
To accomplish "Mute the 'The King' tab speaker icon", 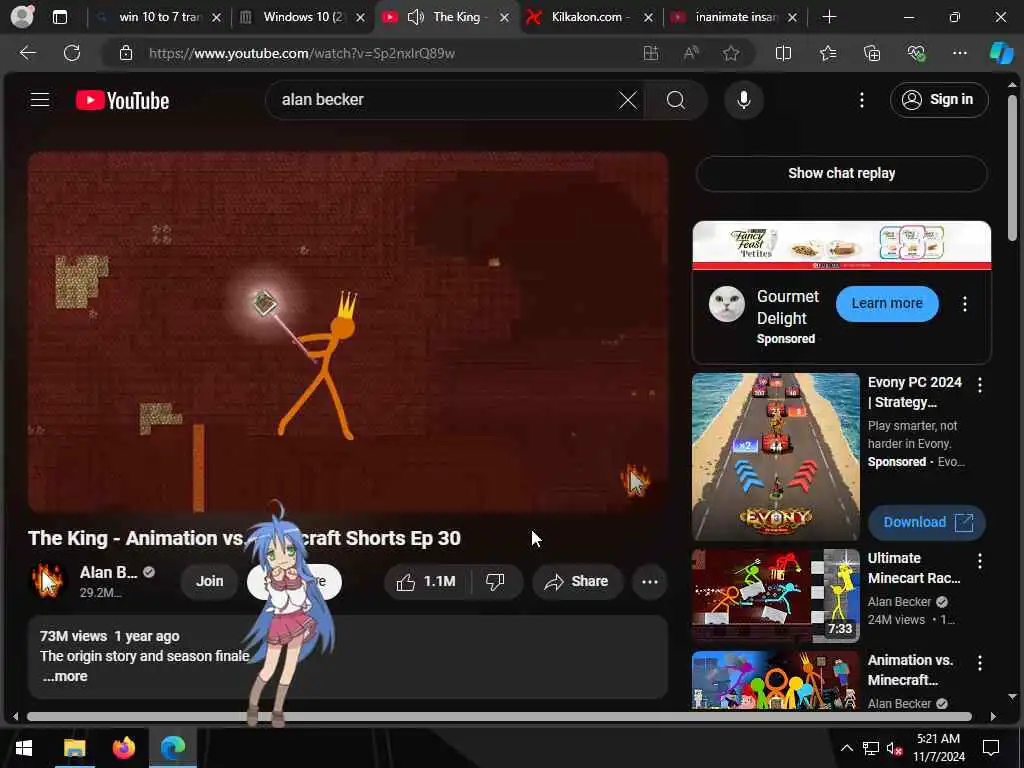I will click(416, 17).
